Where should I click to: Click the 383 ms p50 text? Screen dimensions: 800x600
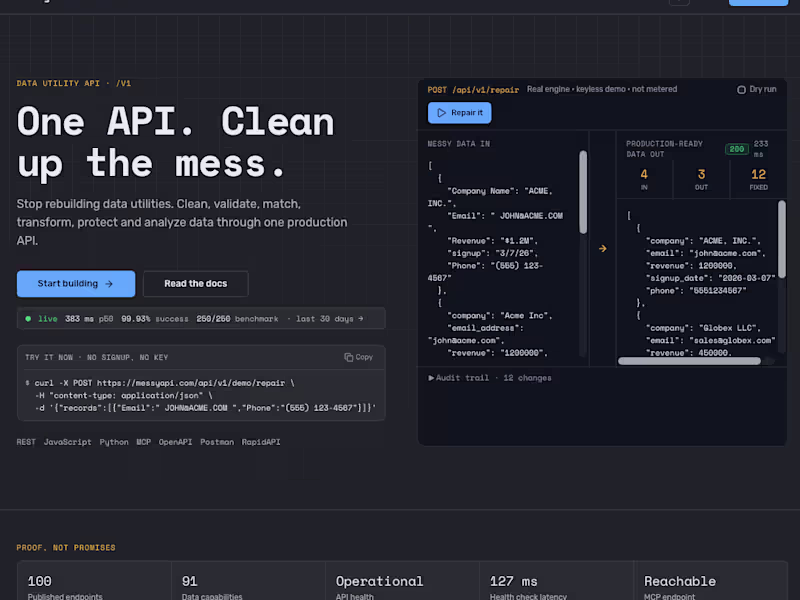point(89,319)
